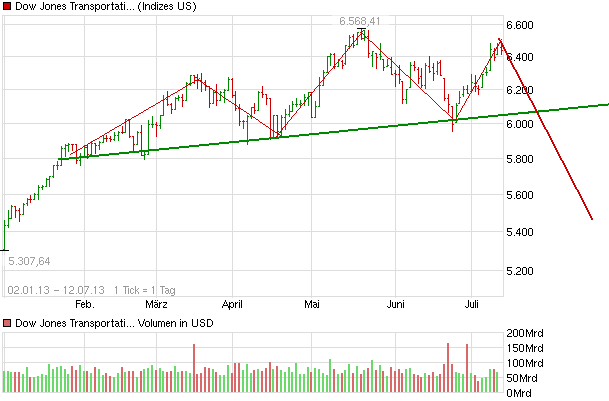The height and width of the screenshot is (401, 609).
Task: Click the lower end of the red projection line
Action: [592, 218]
